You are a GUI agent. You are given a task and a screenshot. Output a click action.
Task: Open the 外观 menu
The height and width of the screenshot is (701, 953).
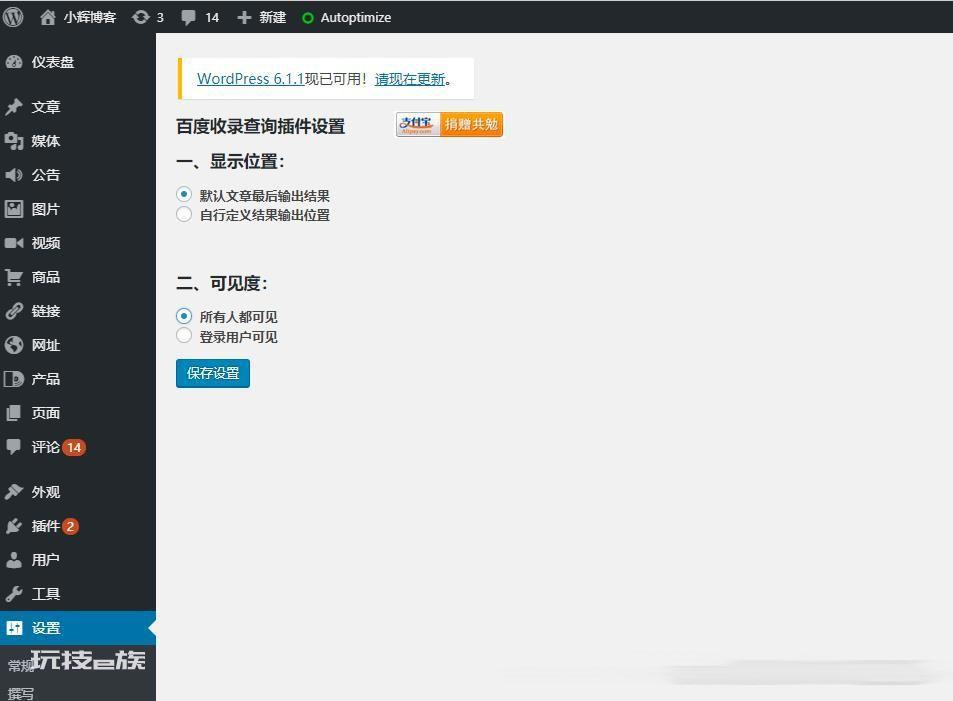click(x=78, y=492)
